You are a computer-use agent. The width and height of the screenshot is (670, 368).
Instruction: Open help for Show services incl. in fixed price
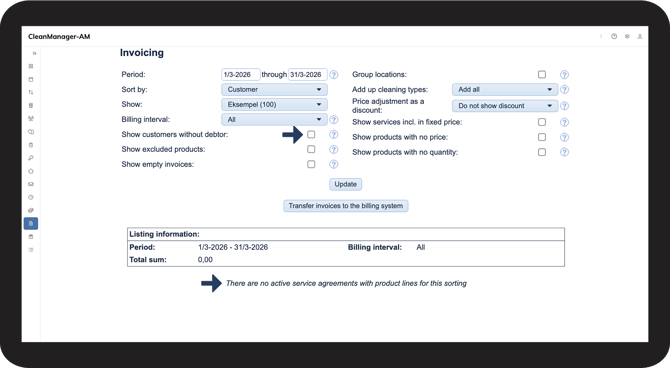pos(564,122)
